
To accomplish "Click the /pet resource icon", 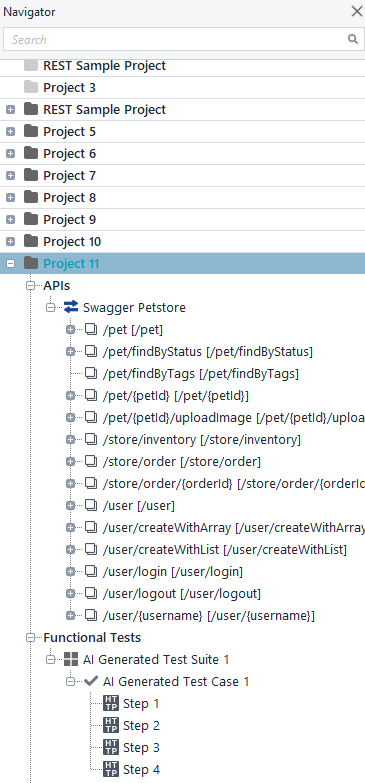I will tap(90, 330).
